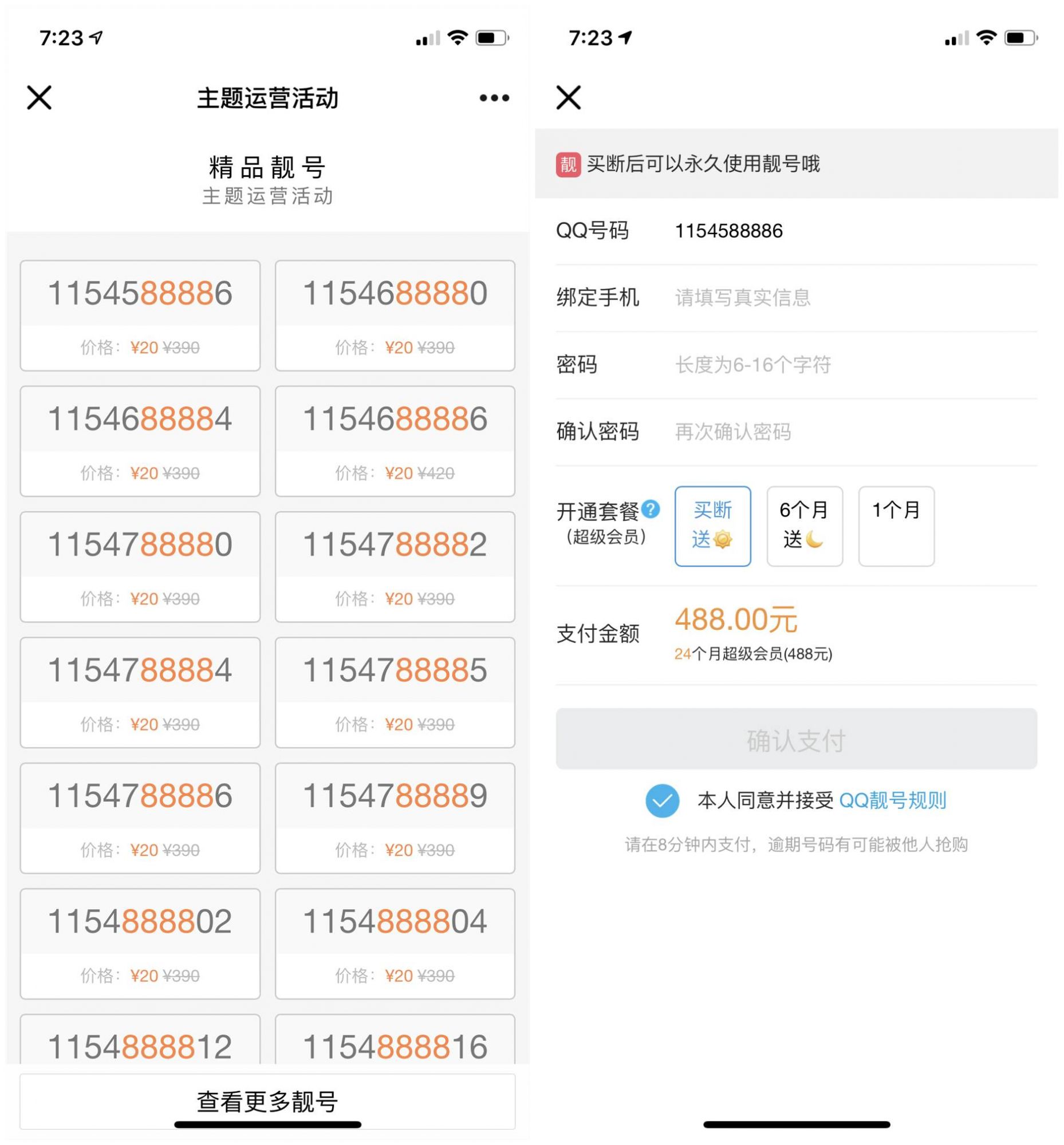The image size is (1064, 1145).
Task: Select the 6个月 package option
Action: click(x=805, y=526)
